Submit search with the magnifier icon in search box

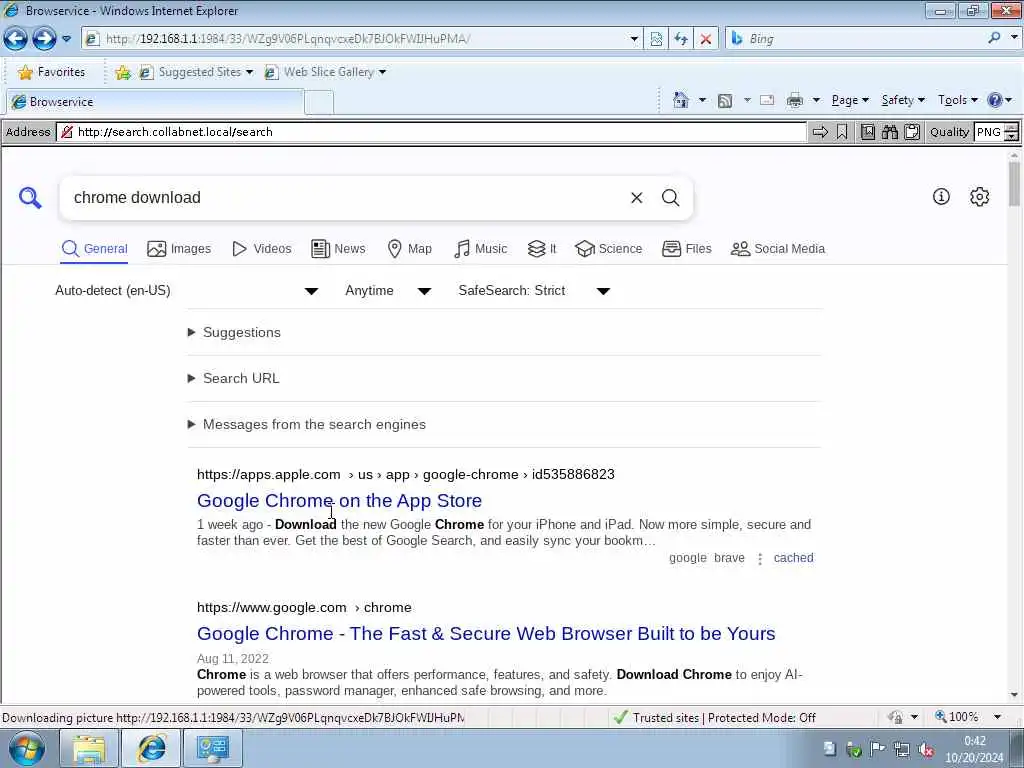(x=671, y=197)
